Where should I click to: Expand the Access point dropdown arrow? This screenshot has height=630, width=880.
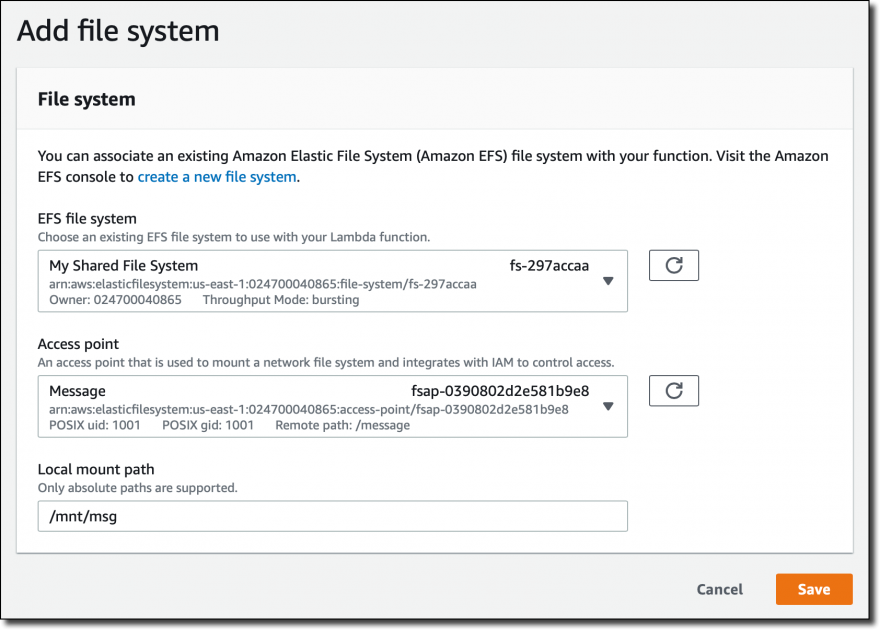(608, 406)
